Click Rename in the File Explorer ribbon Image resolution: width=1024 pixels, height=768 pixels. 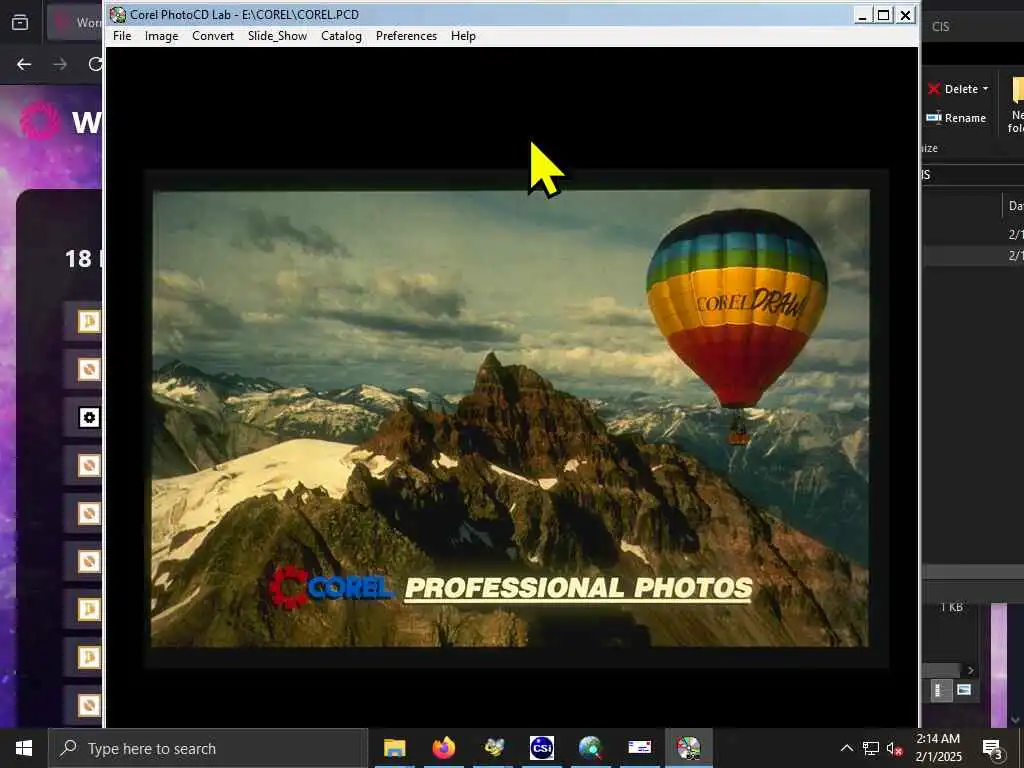(x=956, y=118)
